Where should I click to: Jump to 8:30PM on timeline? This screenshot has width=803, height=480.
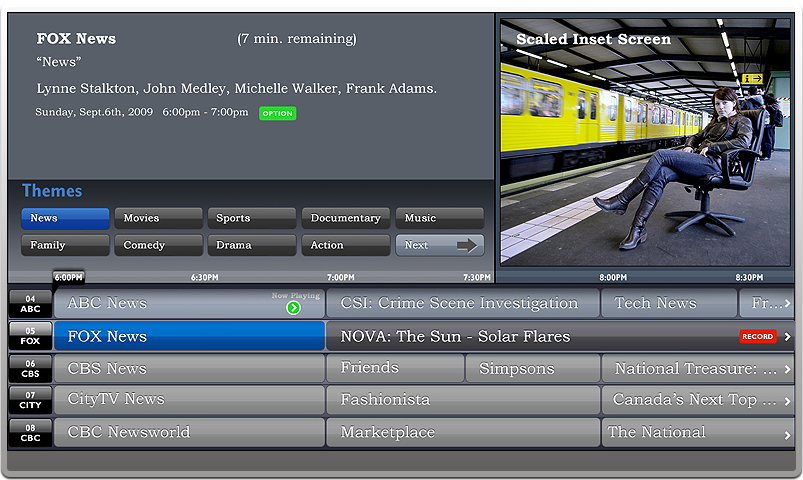point(749,277)
